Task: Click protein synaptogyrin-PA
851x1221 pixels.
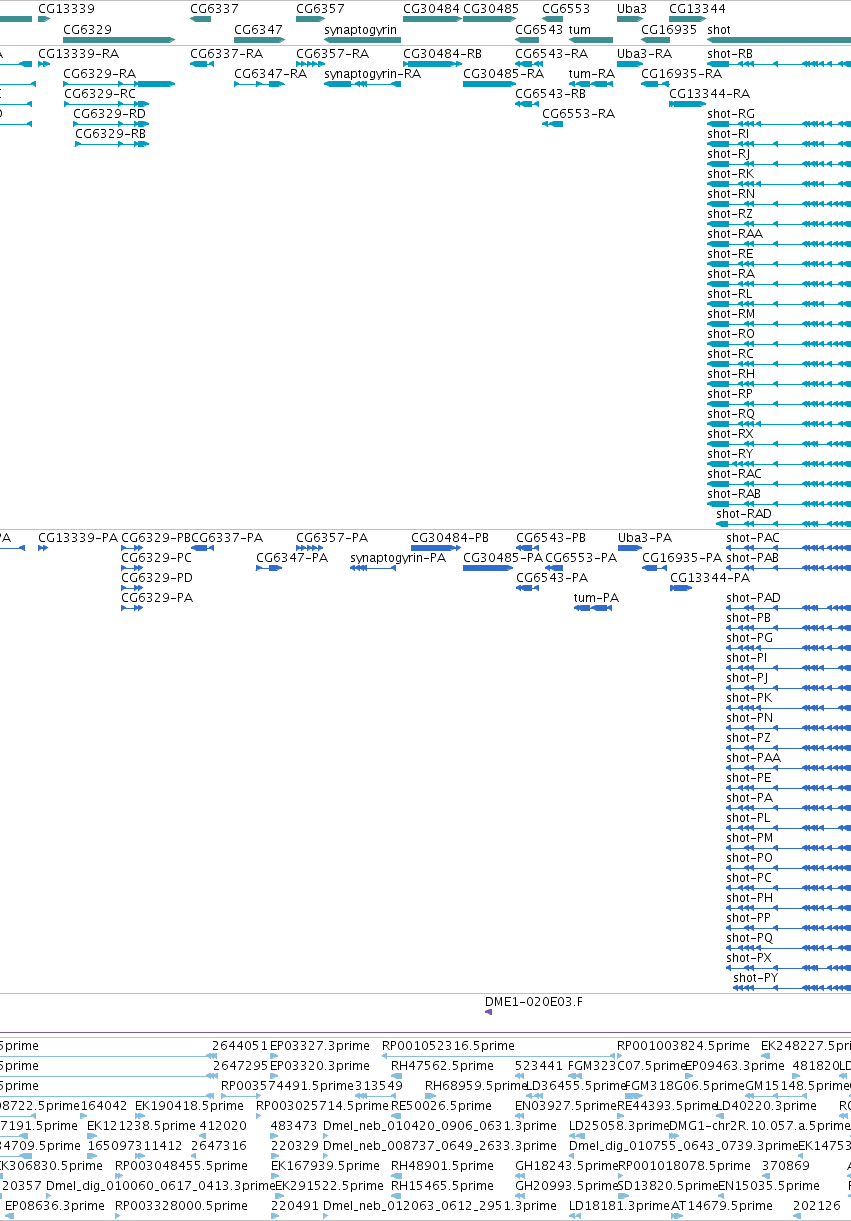Action: click(x=398, y=557)
